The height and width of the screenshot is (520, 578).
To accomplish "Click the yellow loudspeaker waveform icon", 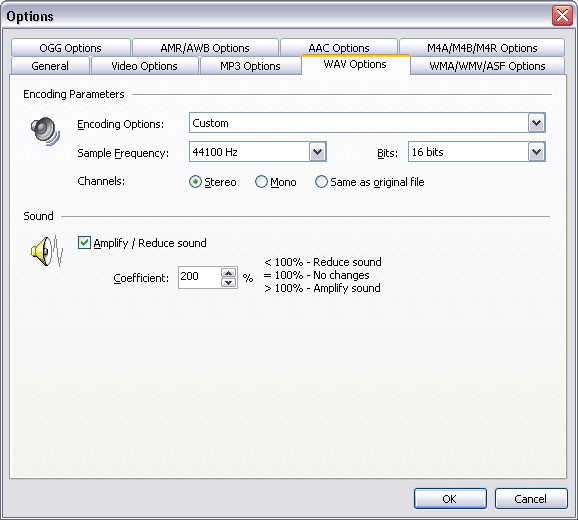I will tap(47, 251).
